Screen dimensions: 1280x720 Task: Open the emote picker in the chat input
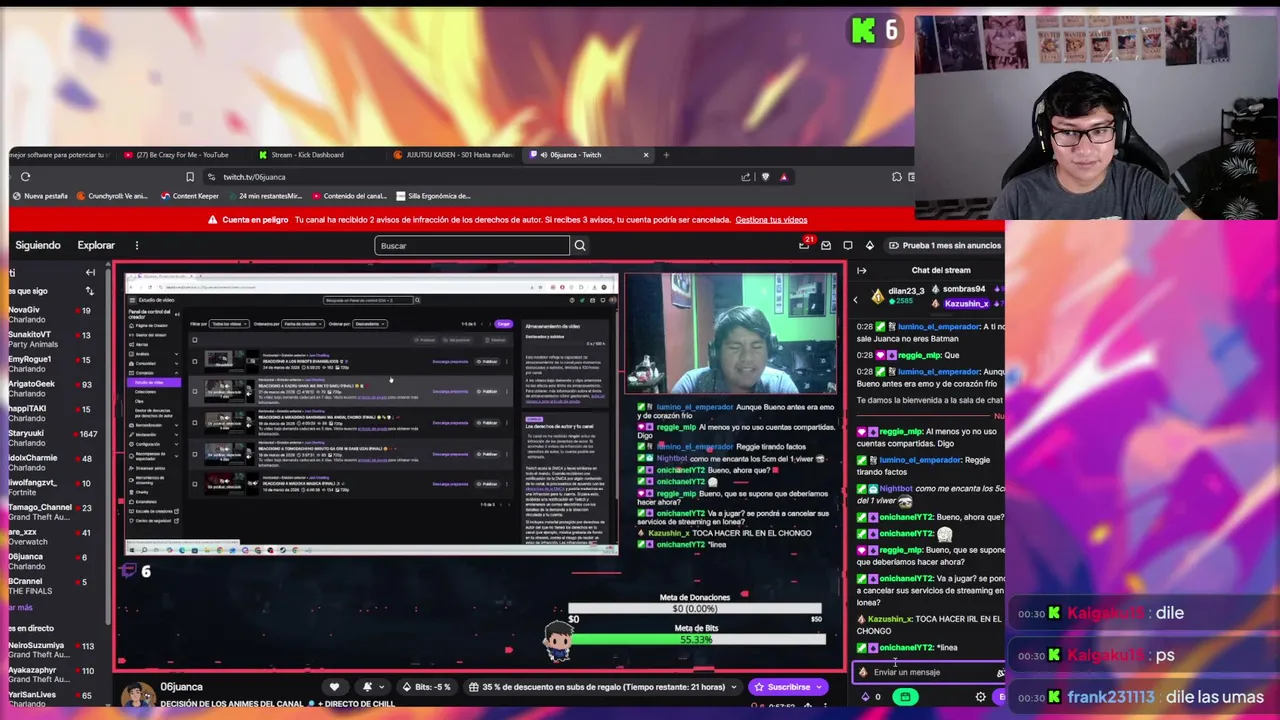[999, 673]
